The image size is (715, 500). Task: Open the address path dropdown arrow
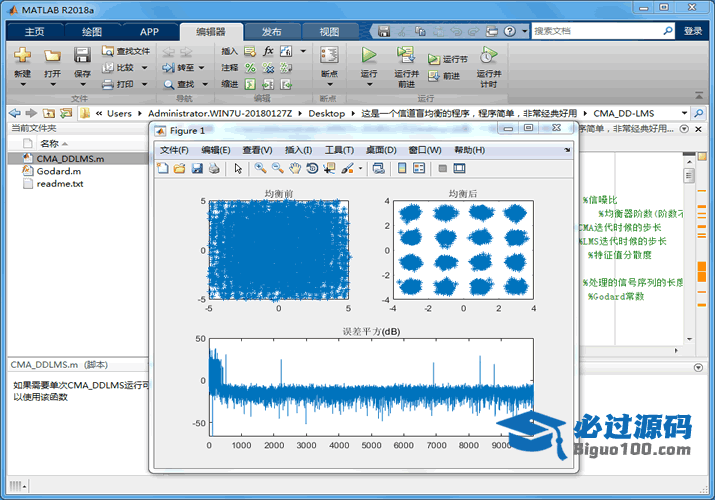(x=684, y=113)
